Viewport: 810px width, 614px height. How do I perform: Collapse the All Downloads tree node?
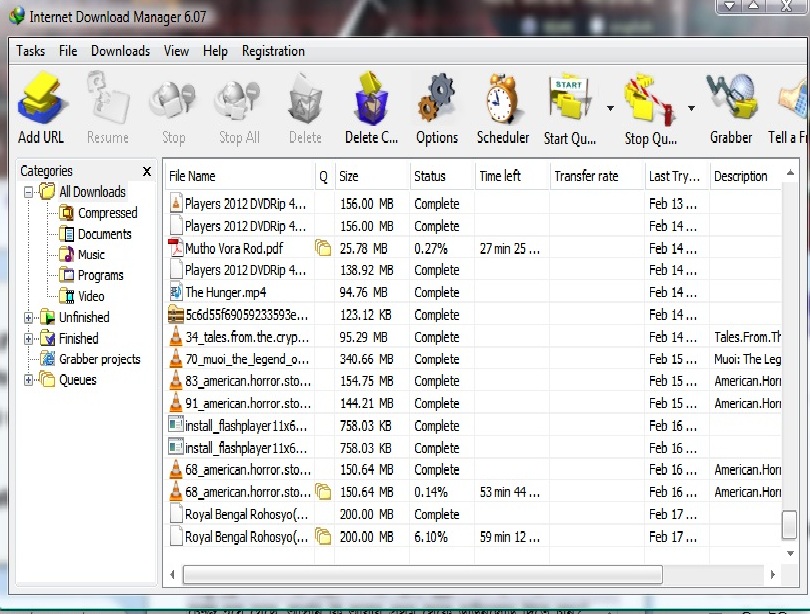pyautogui.click(x=28, y=192)
